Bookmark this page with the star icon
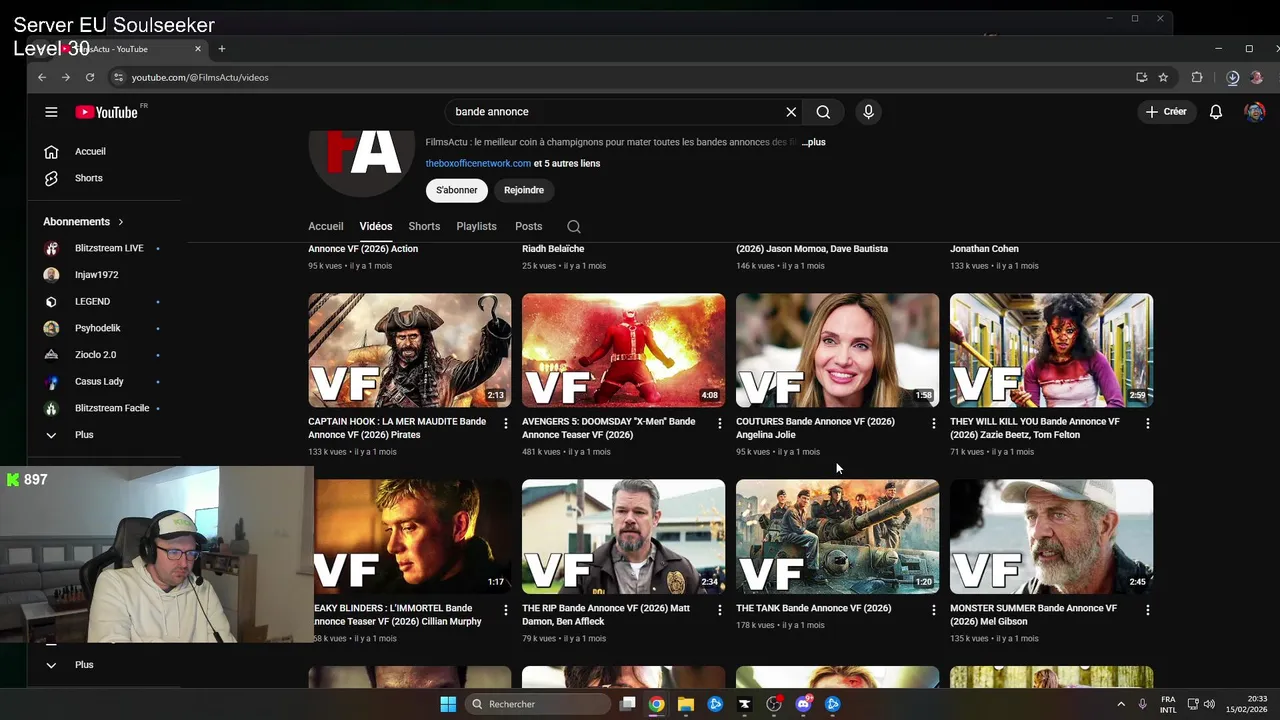The width and height of the screenshot is (1280, 720). 1163,77
